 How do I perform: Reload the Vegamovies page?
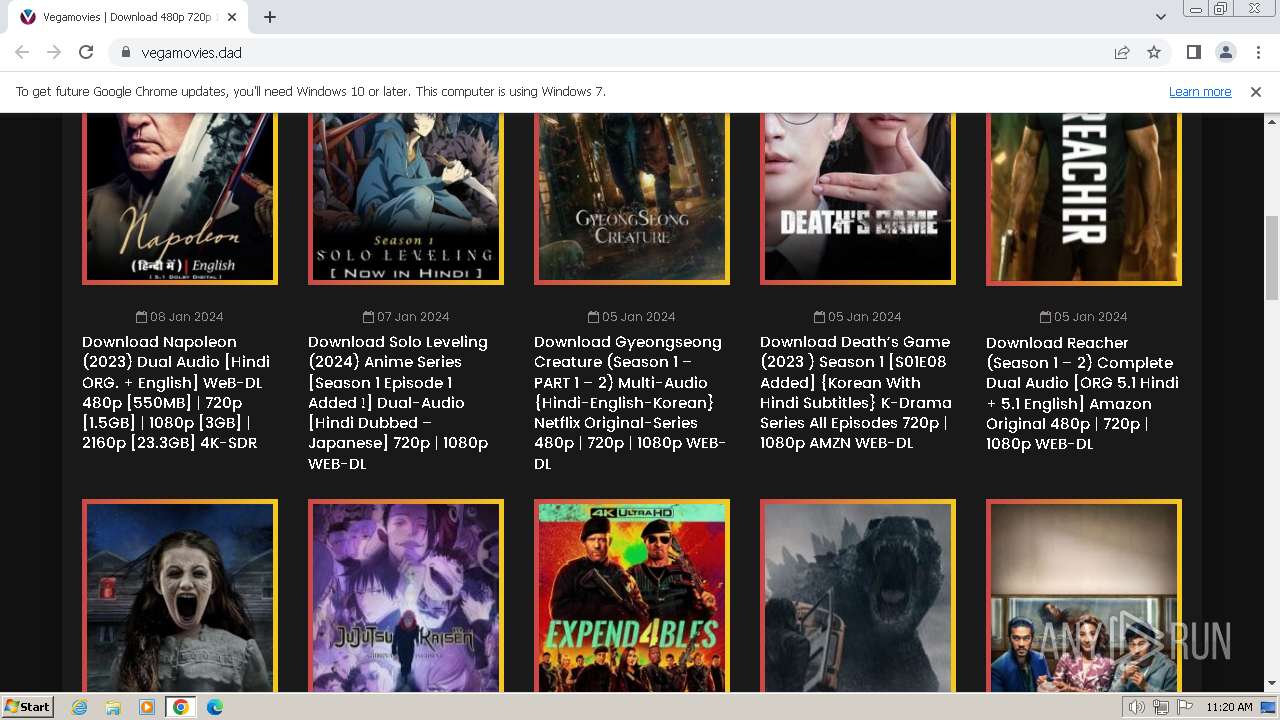pyautogui.click(x=86, y=52)
